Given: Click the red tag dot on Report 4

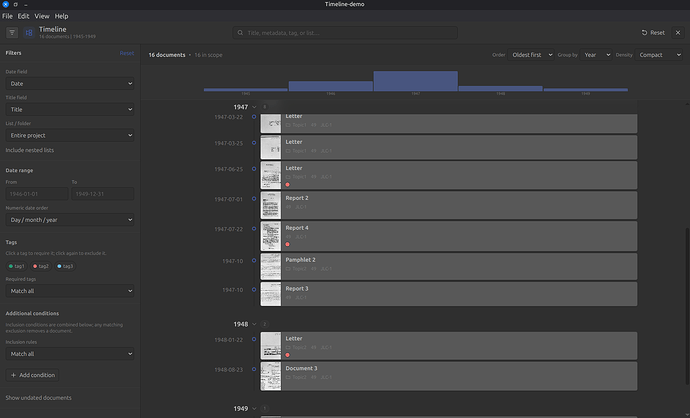Looking at the screenshot, I should [287, 244].
